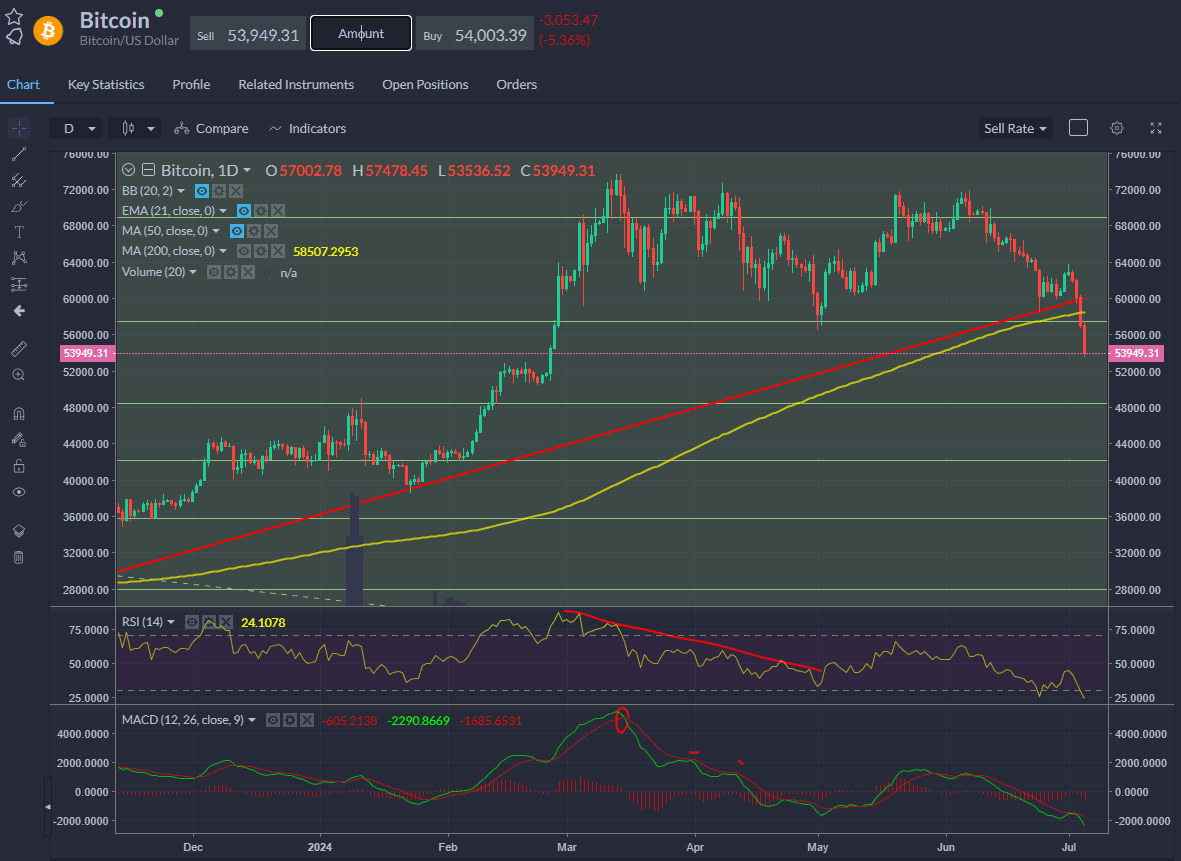
Task: Select the text annotation tool
Action: (x=19, y=232)
